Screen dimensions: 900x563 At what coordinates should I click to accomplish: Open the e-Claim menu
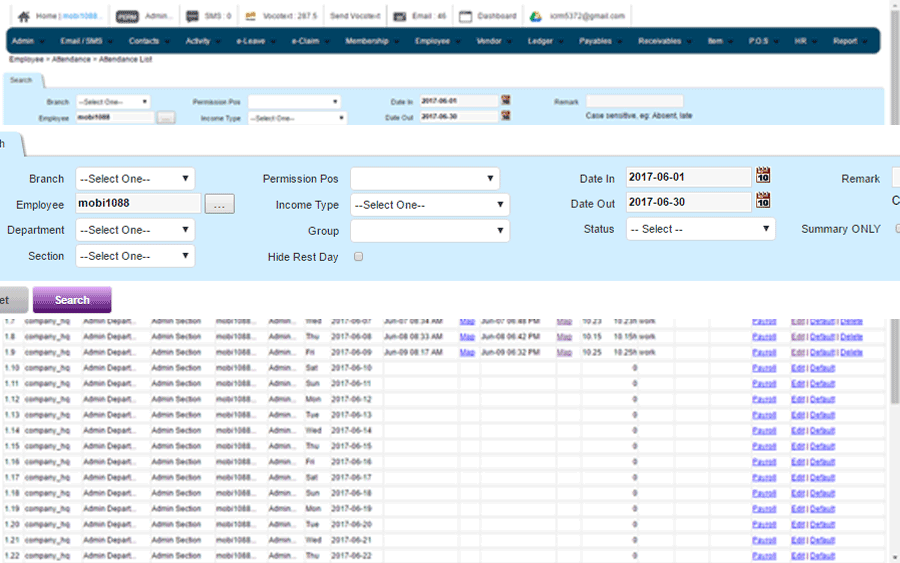tap(310, 41)
